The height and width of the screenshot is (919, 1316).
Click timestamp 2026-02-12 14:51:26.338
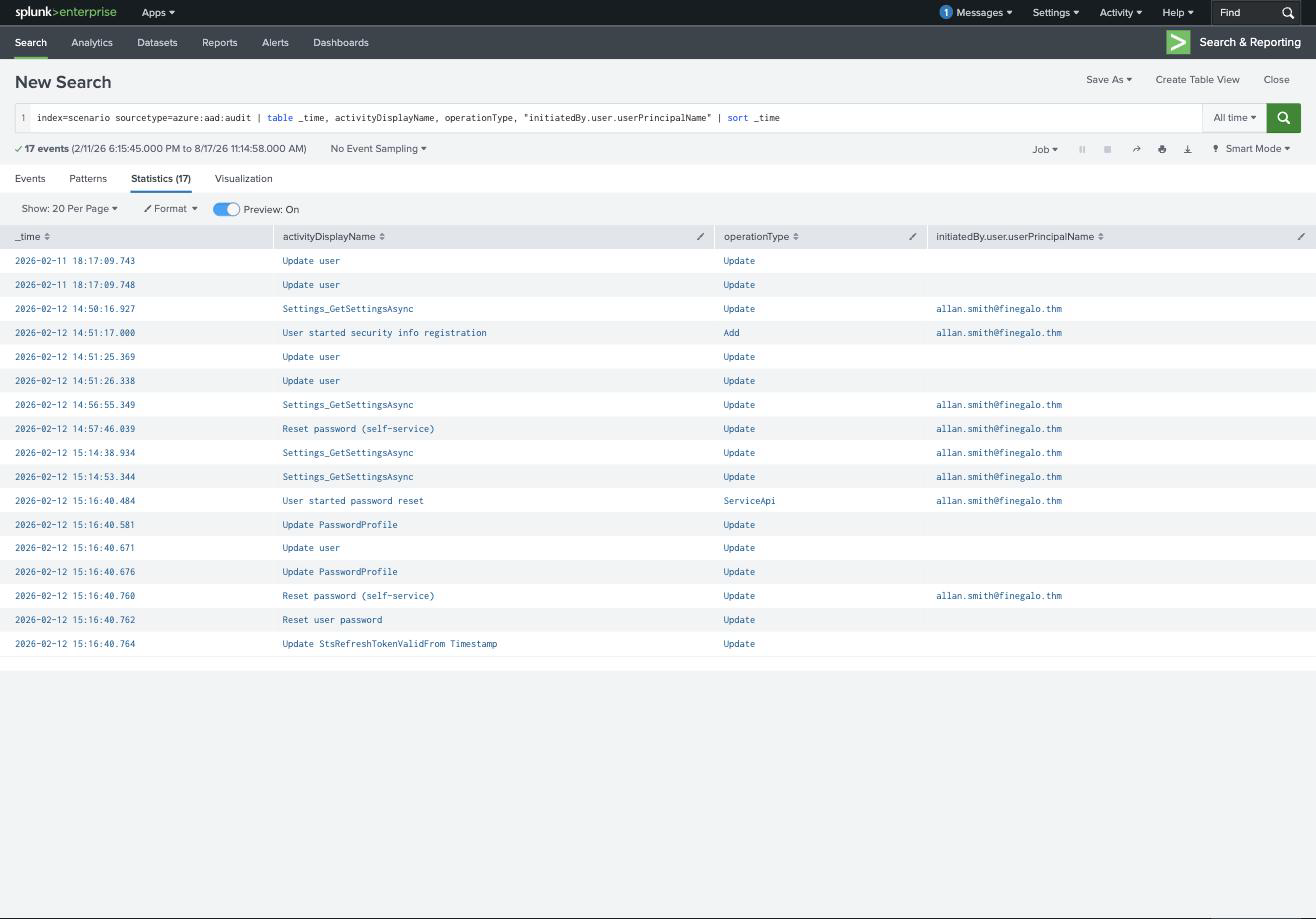pos(75,381)
